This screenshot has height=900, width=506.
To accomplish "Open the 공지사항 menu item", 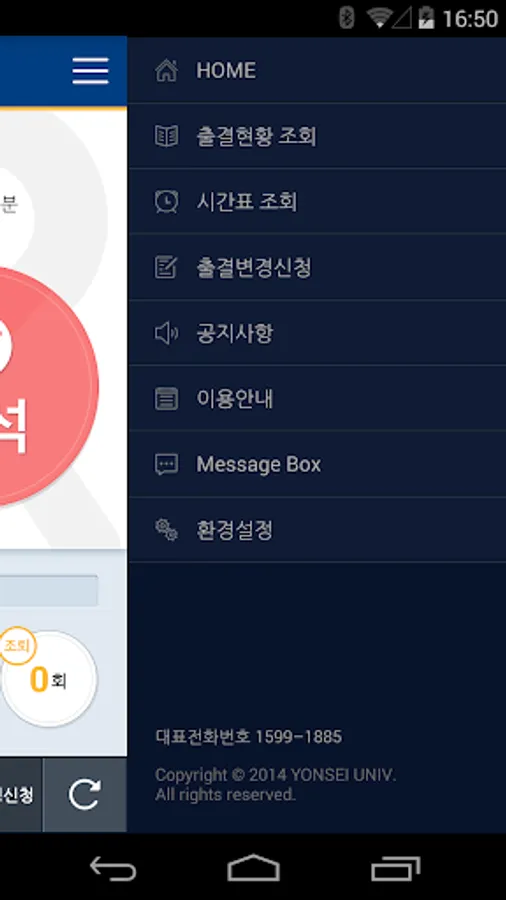I will pos(317,333).
